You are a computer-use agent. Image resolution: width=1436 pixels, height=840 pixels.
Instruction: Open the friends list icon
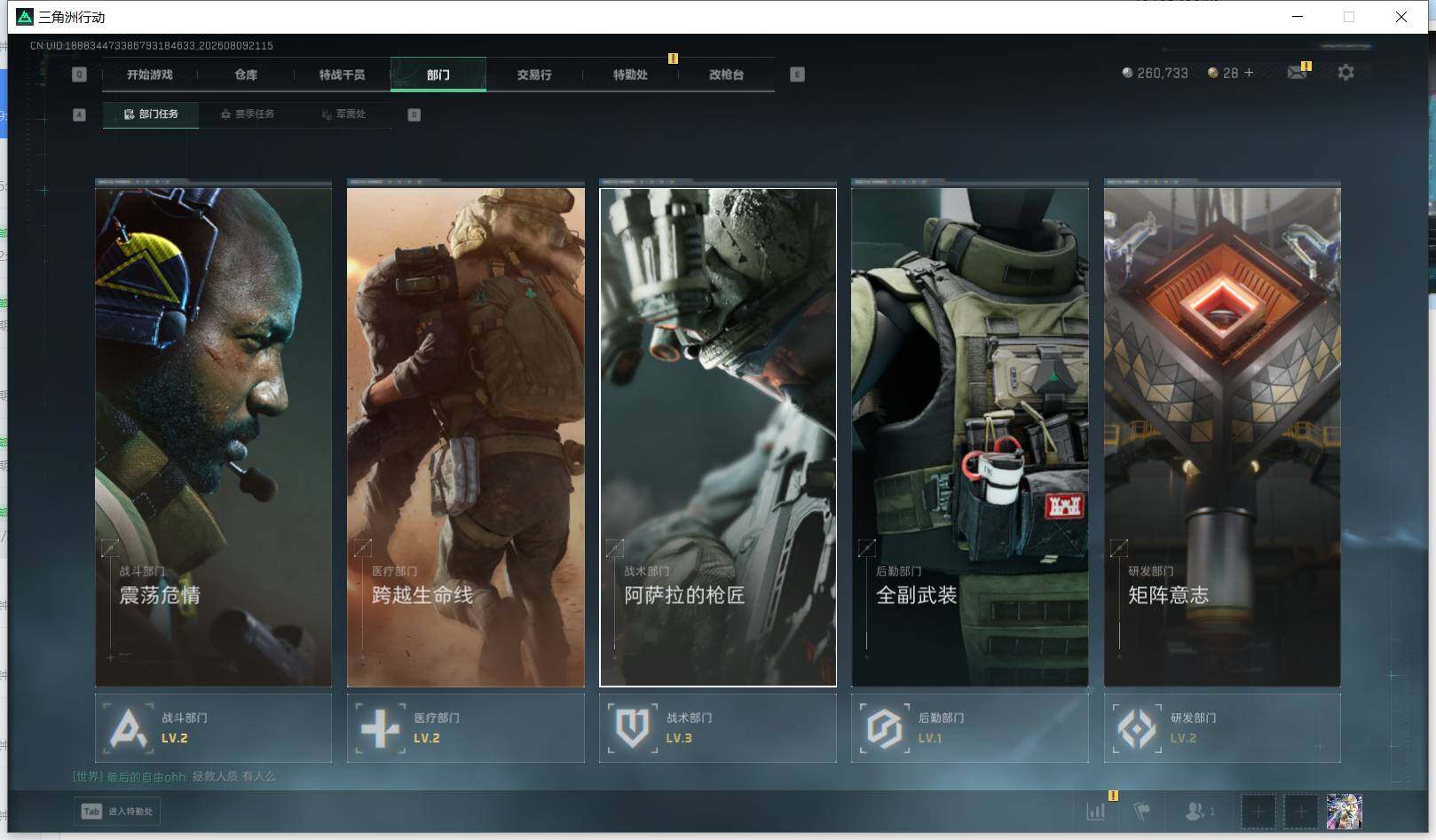pyautogui.click(x=1195, y=811)
